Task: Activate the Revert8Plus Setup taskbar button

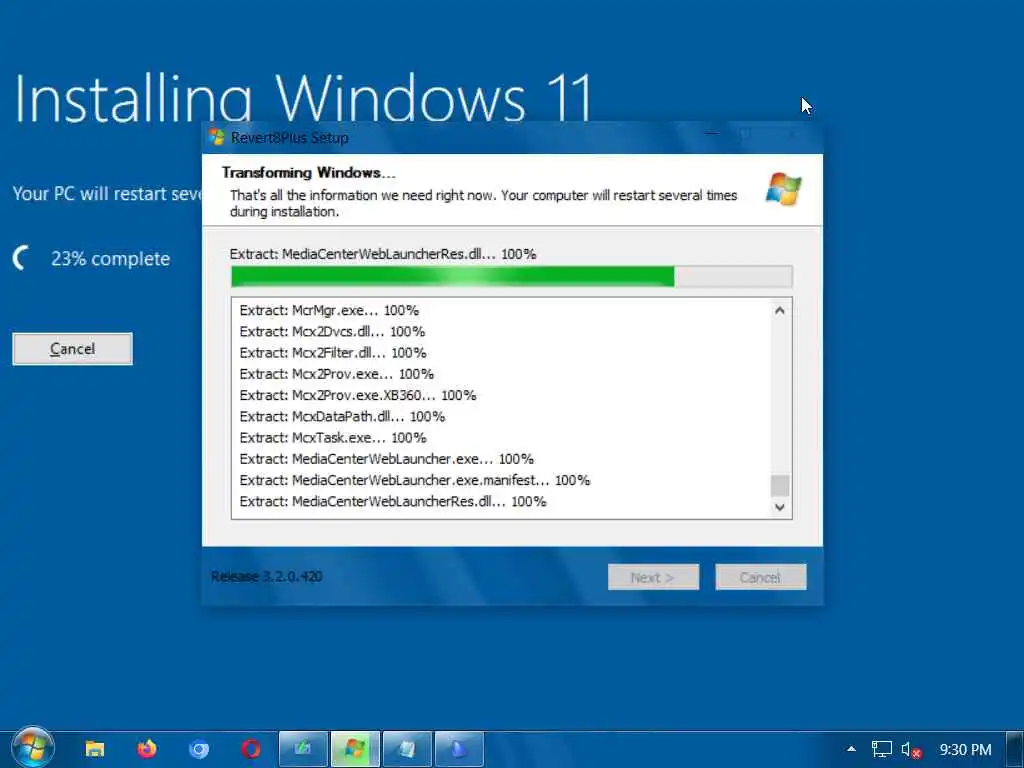Action: pos(355,748)
